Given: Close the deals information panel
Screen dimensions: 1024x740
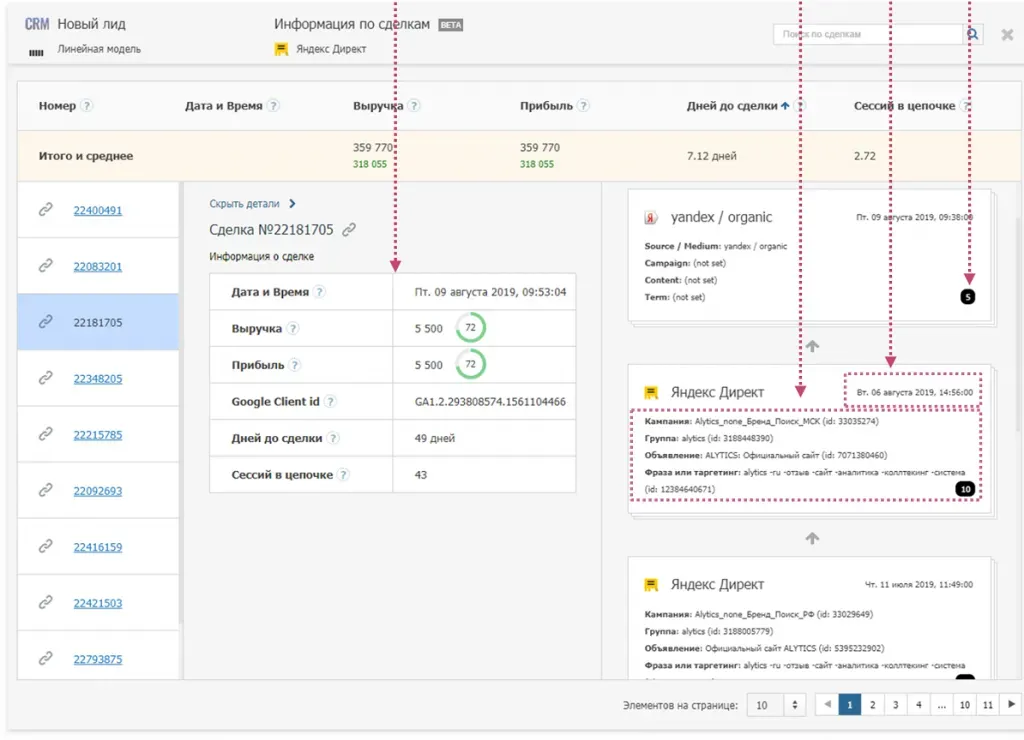Looking at the screenshot, I should point(1007,35).
